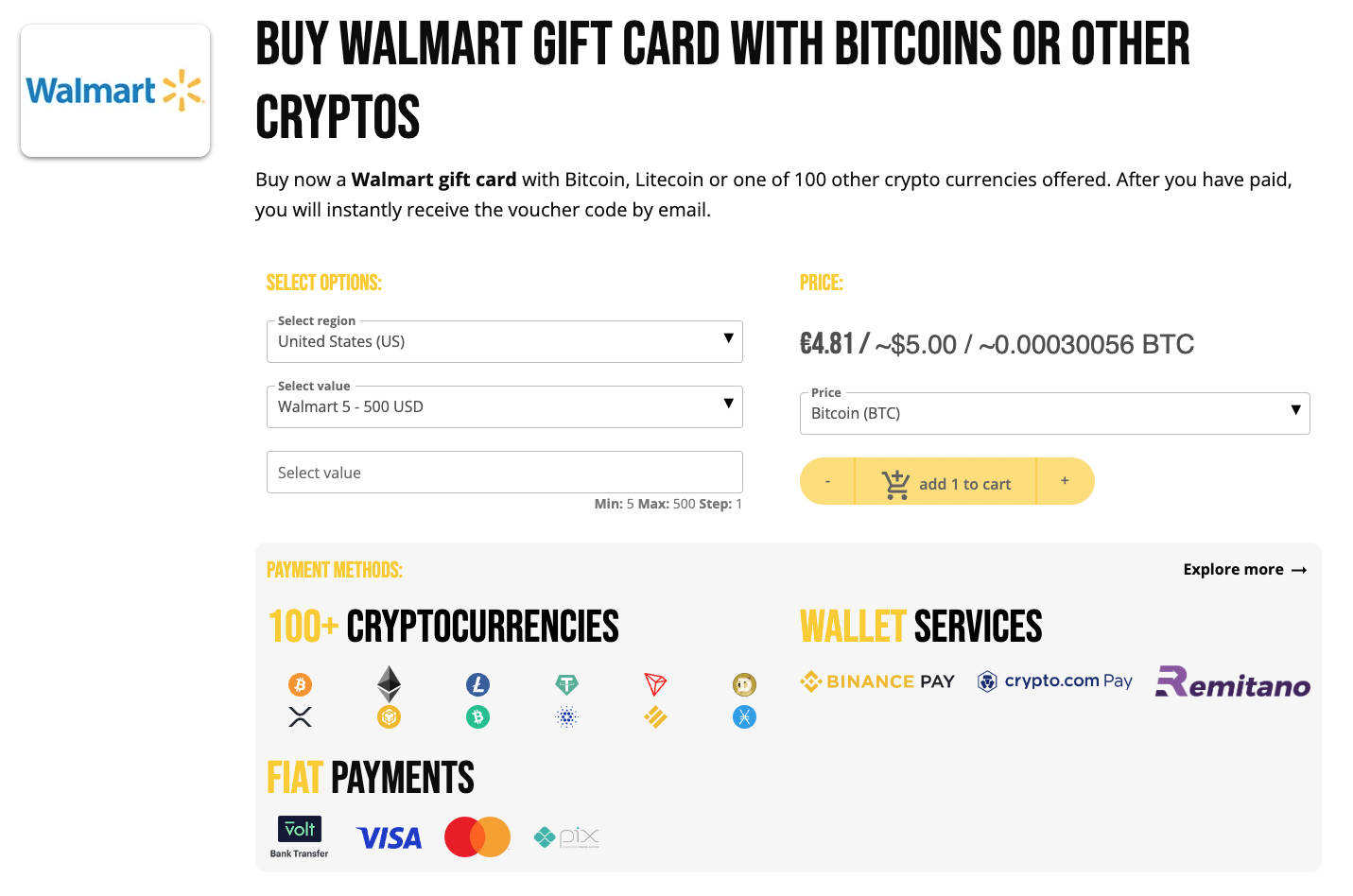Click the Binance Pay logo
The width and height of the screenshot is (1353, 896).
coord(877,681)
